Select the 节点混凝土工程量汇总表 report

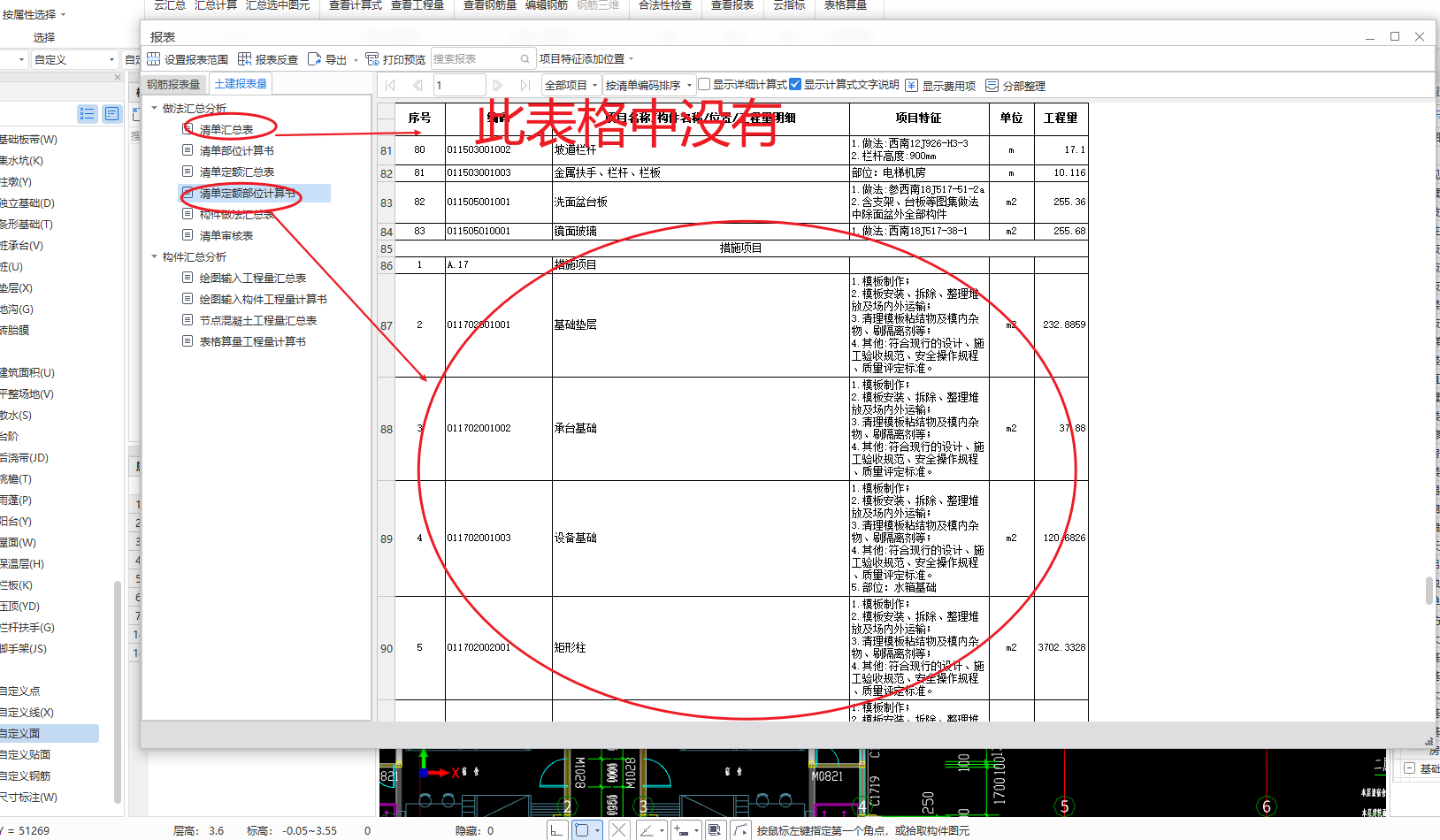[257, 320]
